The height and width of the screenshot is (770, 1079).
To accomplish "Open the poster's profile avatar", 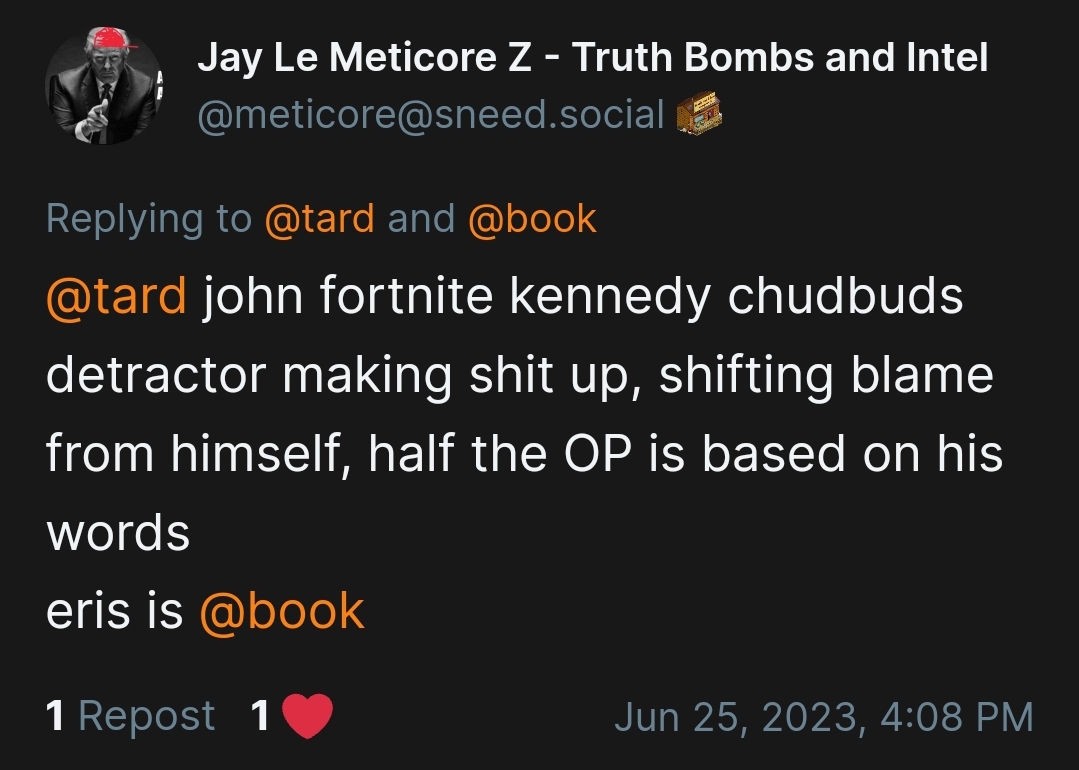I will tap(103, 86).
